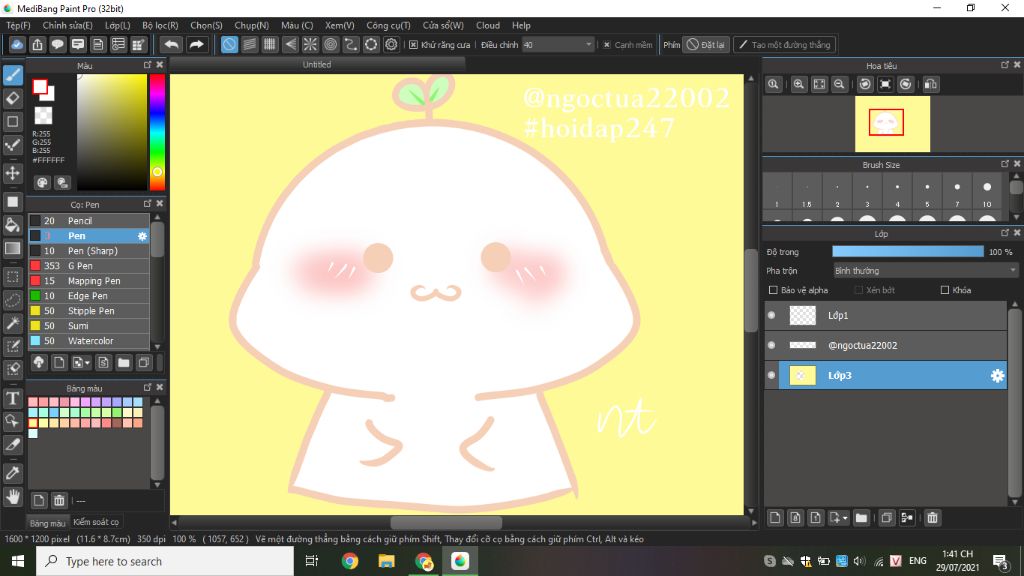Viewport: 1024px width, 576px height.
Task: Adjust the Độ trong opacity slider
Action: (908, 251)
